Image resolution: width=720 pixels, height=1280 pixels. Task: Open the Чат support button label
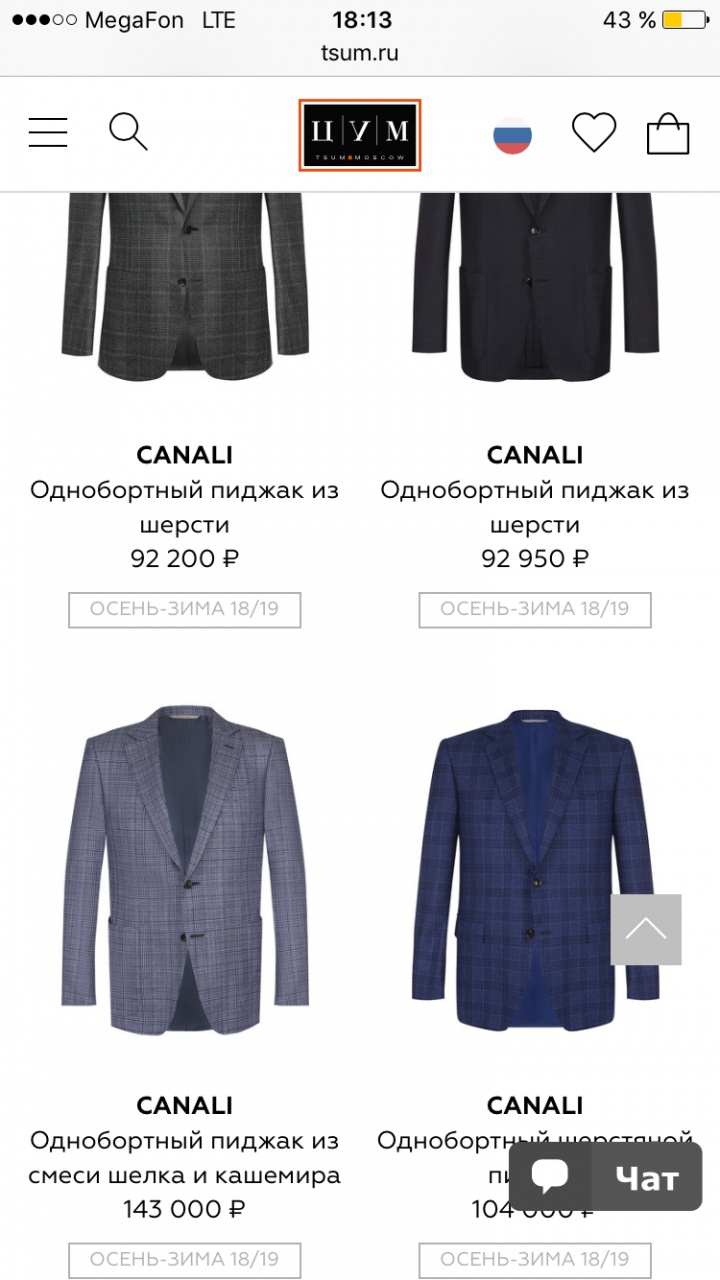tap(646, 1180)
